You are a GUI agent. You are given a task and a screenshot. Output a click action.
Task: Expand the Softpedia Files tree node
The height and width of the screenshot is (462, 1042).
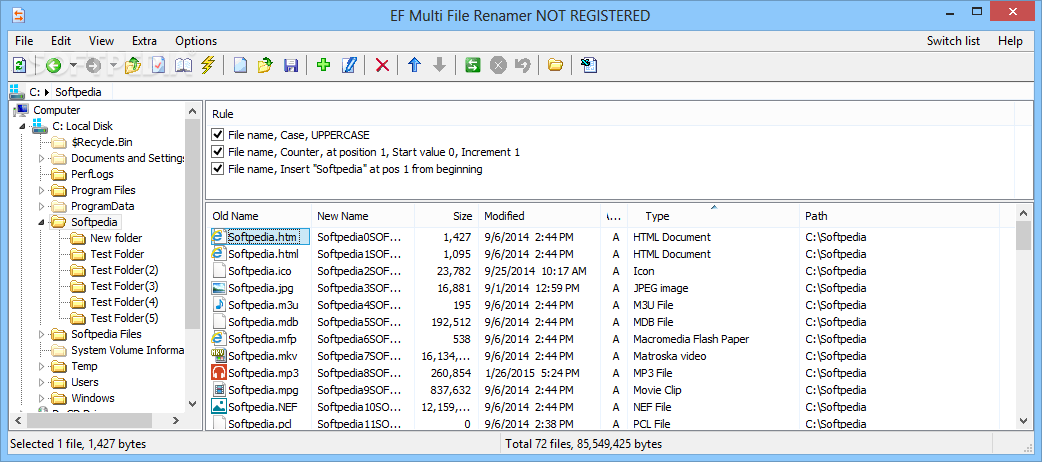click(41, 334)
